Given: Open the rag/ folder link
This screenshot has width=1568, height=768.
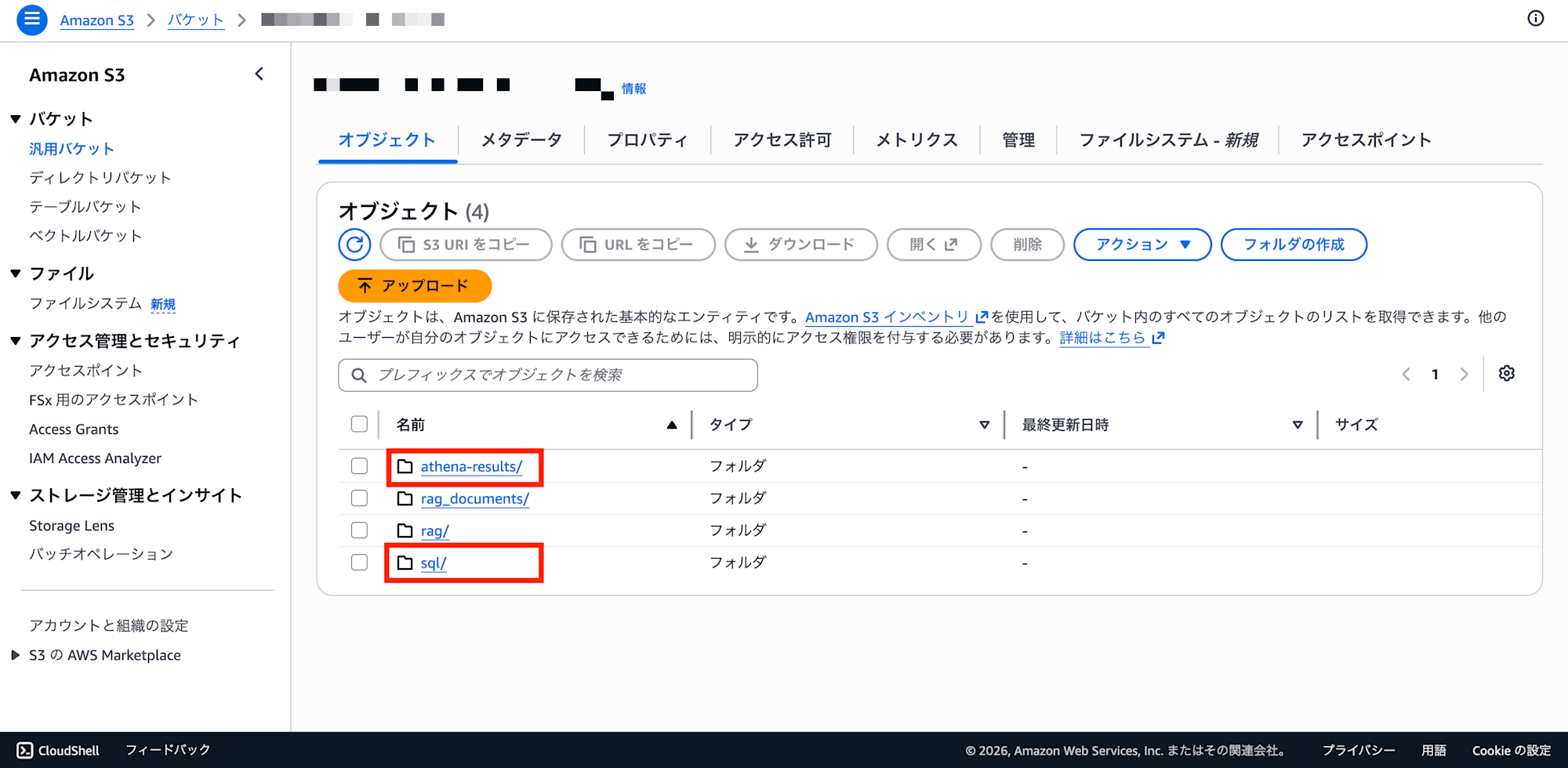Looking at the screenshot, I should (x=434, y=531).
